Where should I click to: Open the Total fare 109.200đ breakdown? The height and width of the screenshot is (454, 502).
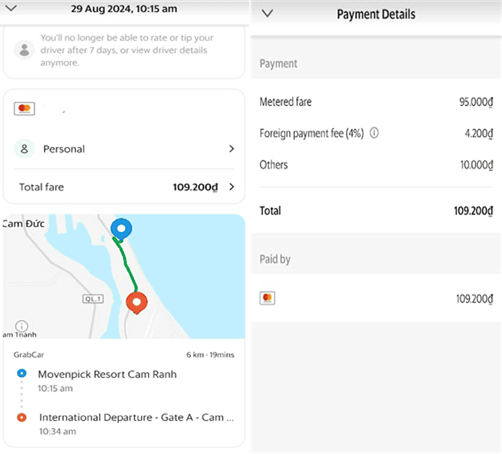(x=124, y=187)
